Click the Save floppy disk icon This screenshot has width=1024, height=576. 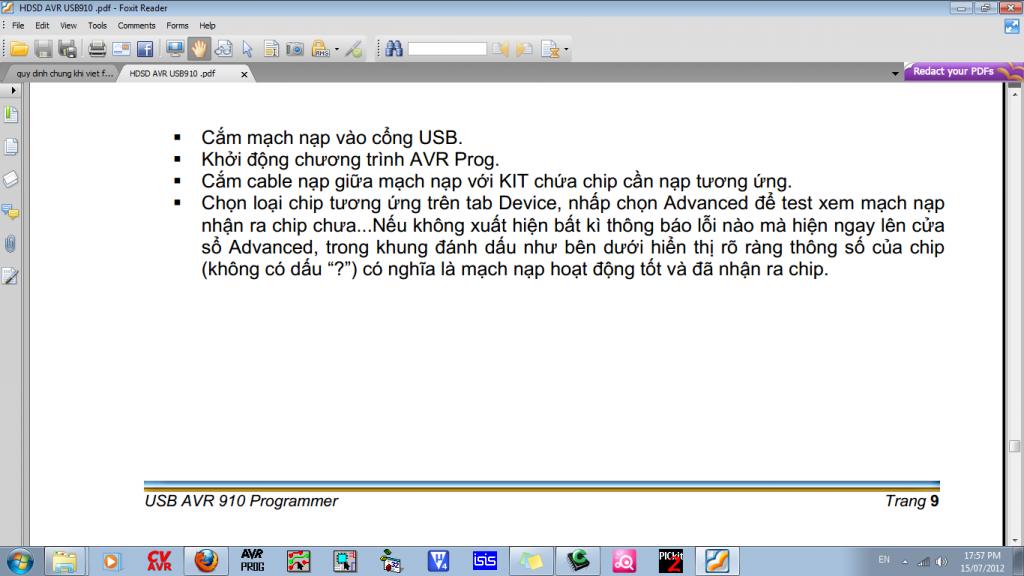tap(43, 49)
